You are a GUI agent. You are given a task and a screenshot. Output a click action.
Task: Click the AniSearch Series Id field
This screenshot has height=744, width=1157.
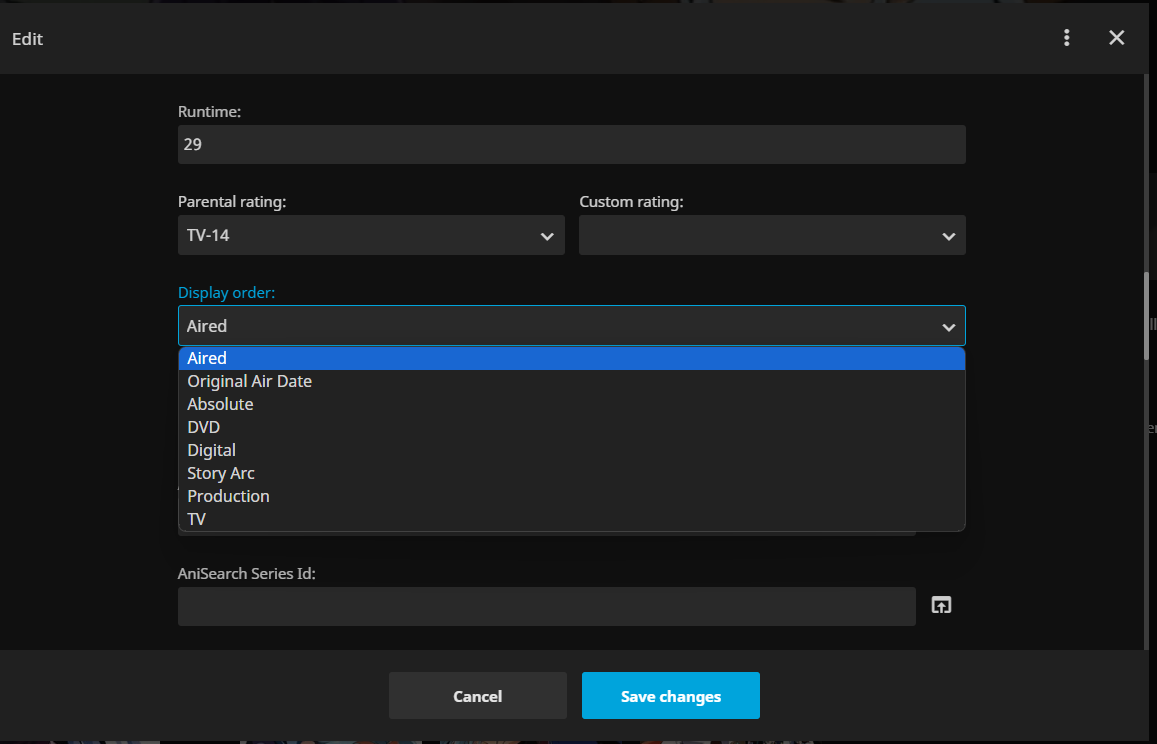click(546, 606)
